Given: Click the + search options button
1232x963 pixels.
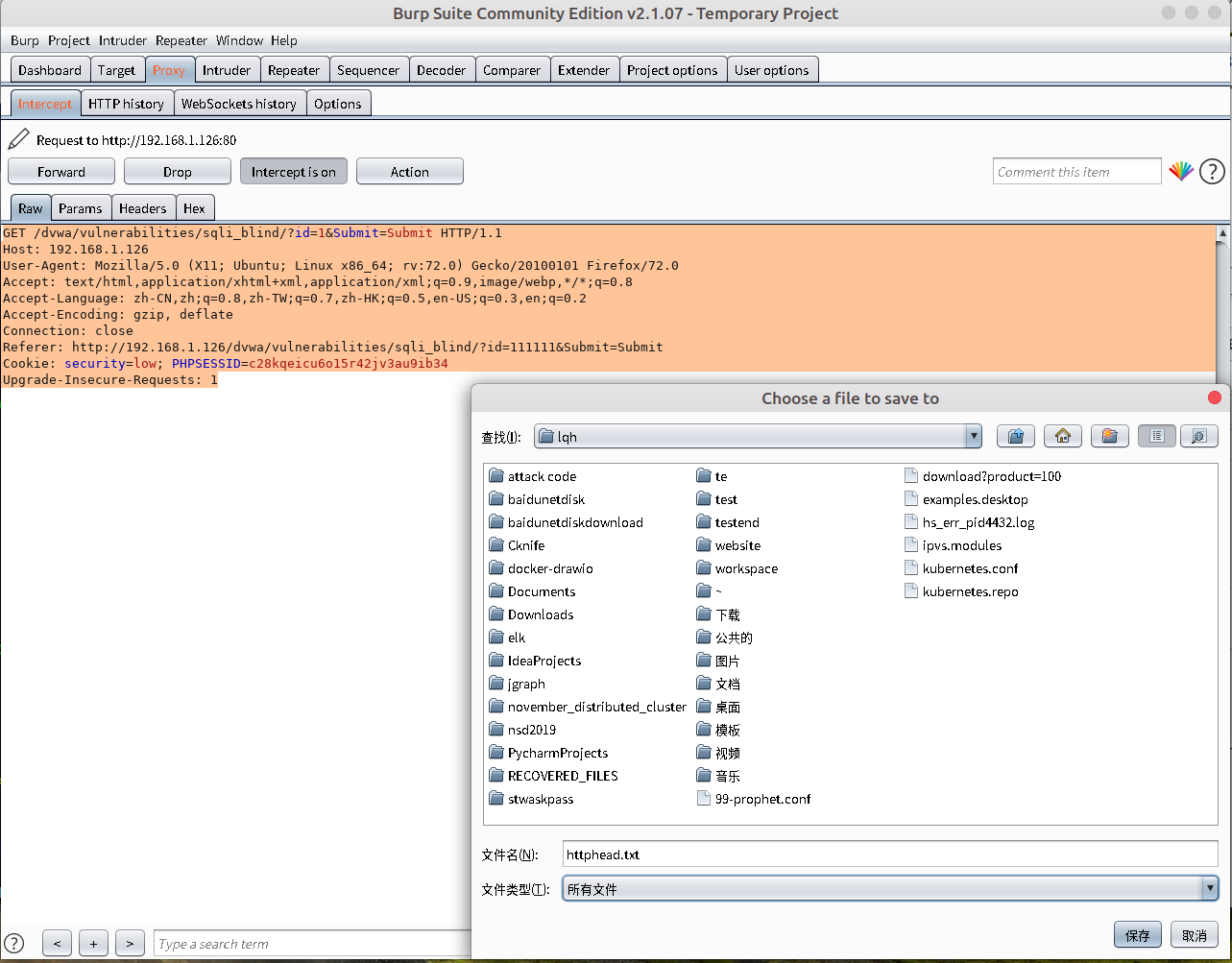Looking at the screenshot, I should (x=93, y=943).
